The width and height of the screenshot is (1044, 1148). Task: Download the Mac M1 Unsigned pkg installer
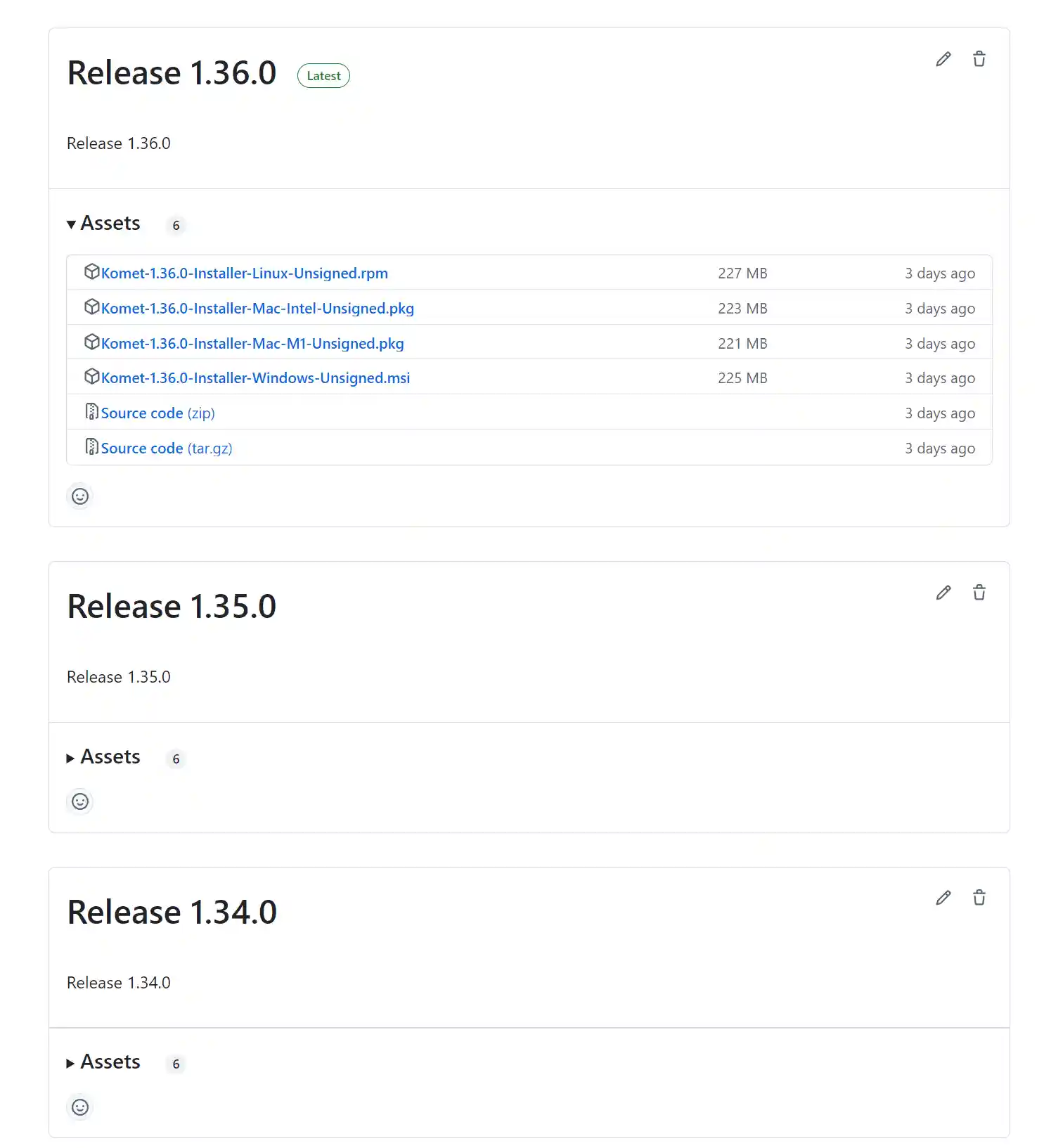[x=252, y=344]
